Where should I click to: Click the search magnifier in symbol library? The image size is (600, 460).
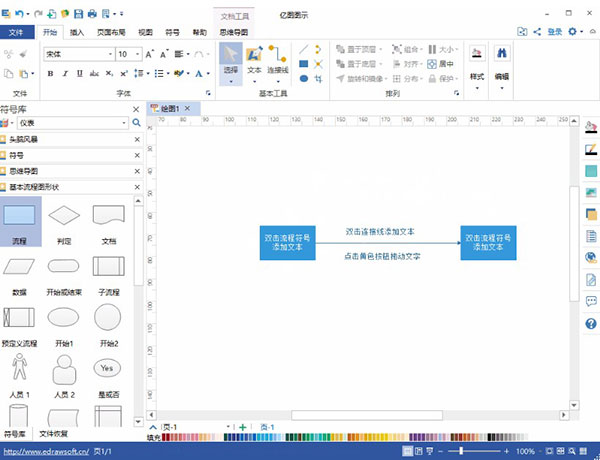137,122
